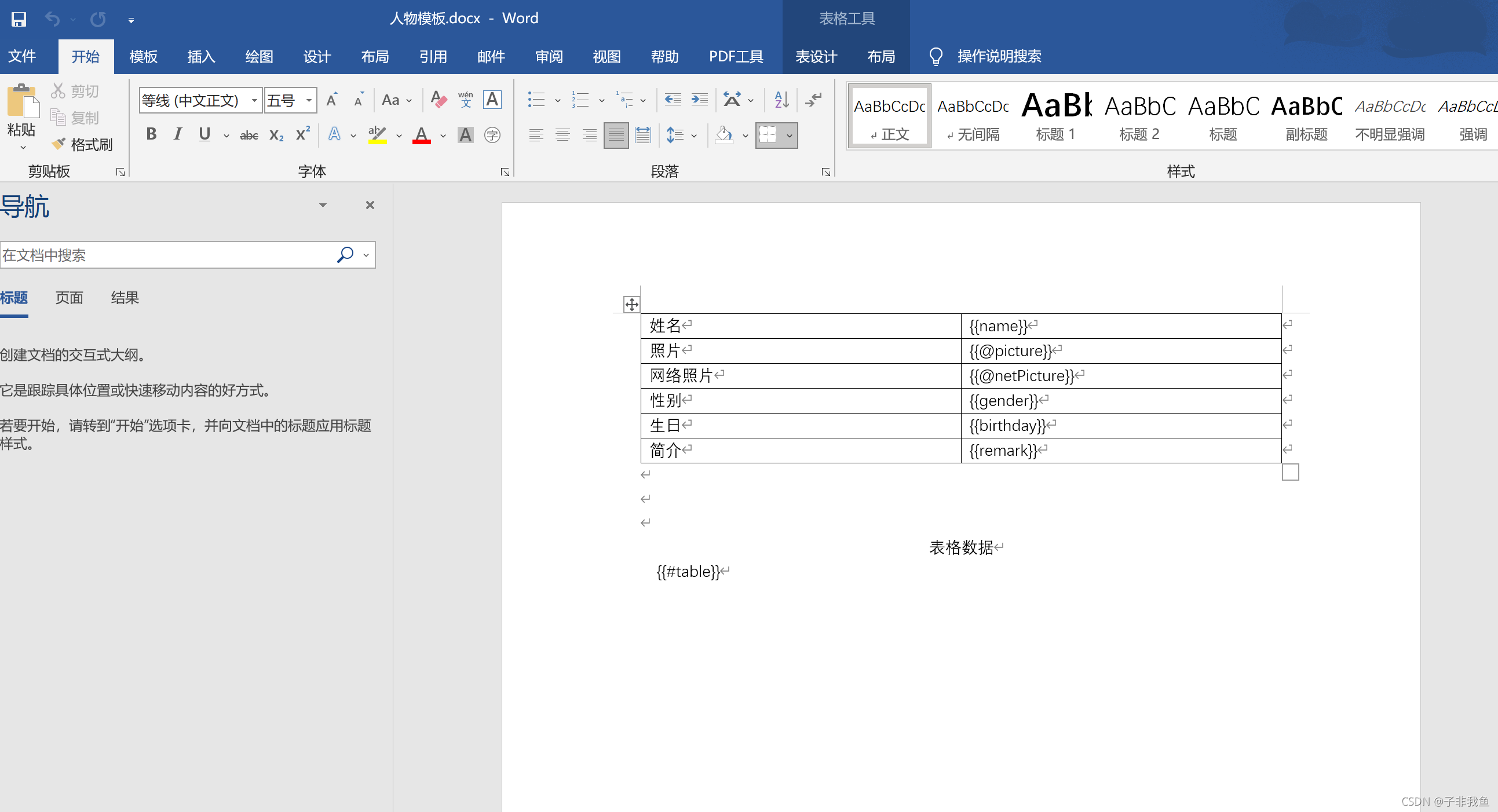
Task: Open the font size 五号 dropdown
Action: [309, 101]
